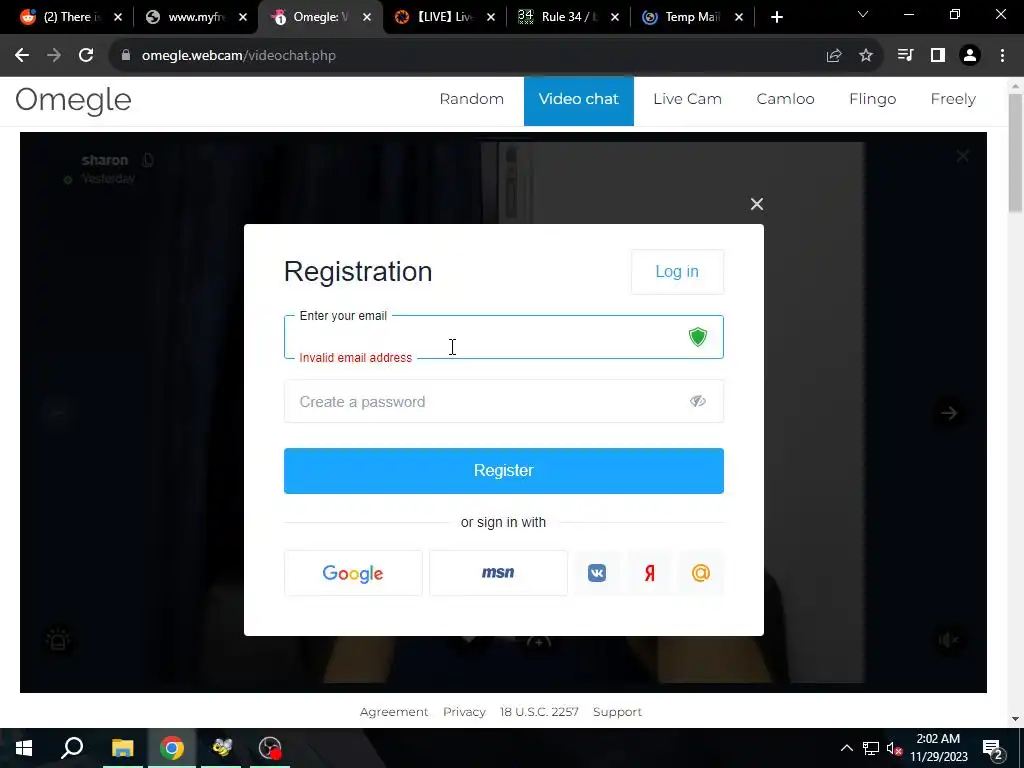Open the notification center icon
Image resolution: width=1024 pixels, height=768 pixels.
point(993,748)
